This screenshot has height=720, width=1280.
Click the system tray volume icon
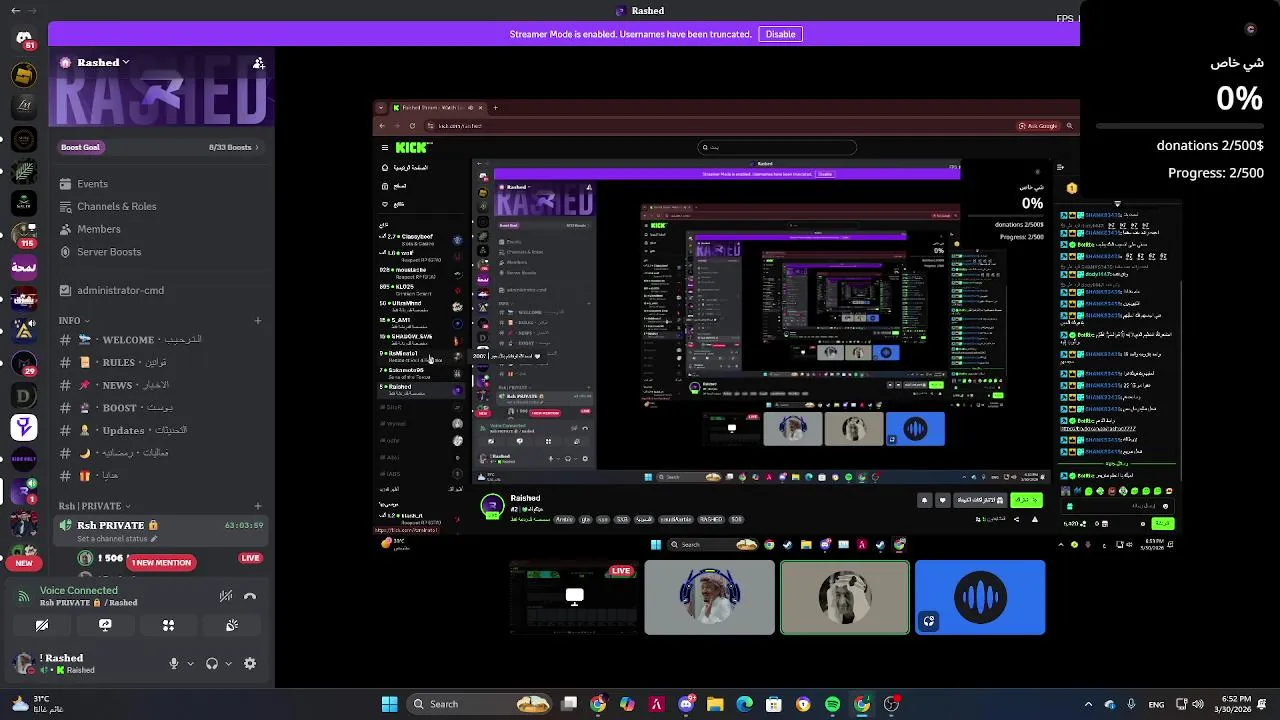click(1197, 704)
